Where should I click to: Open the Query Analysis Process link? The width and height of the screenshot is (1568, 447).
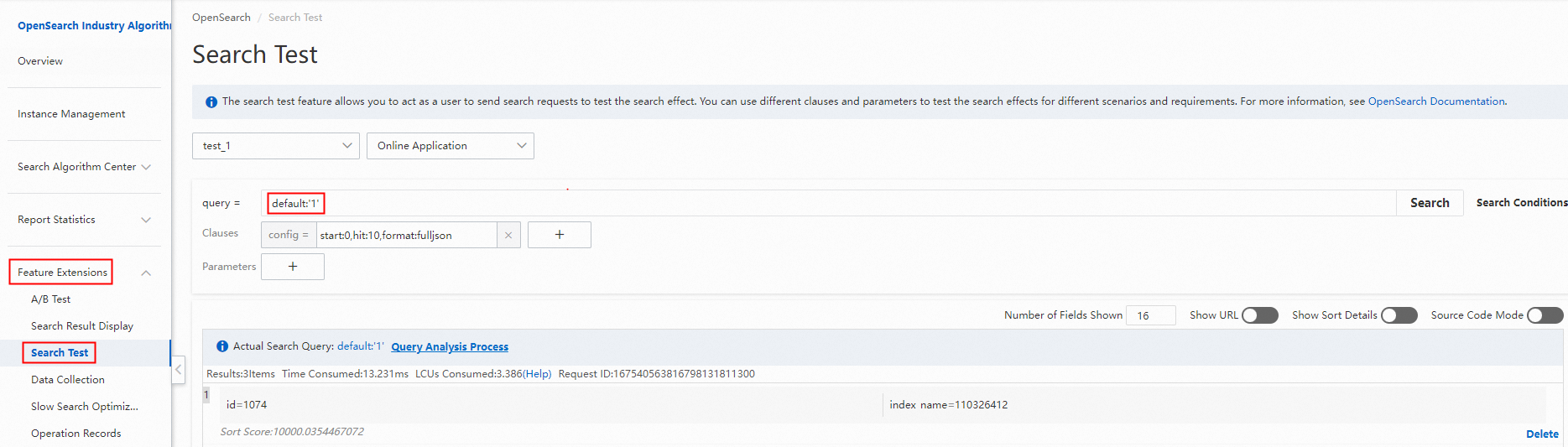tap(450, 347)
